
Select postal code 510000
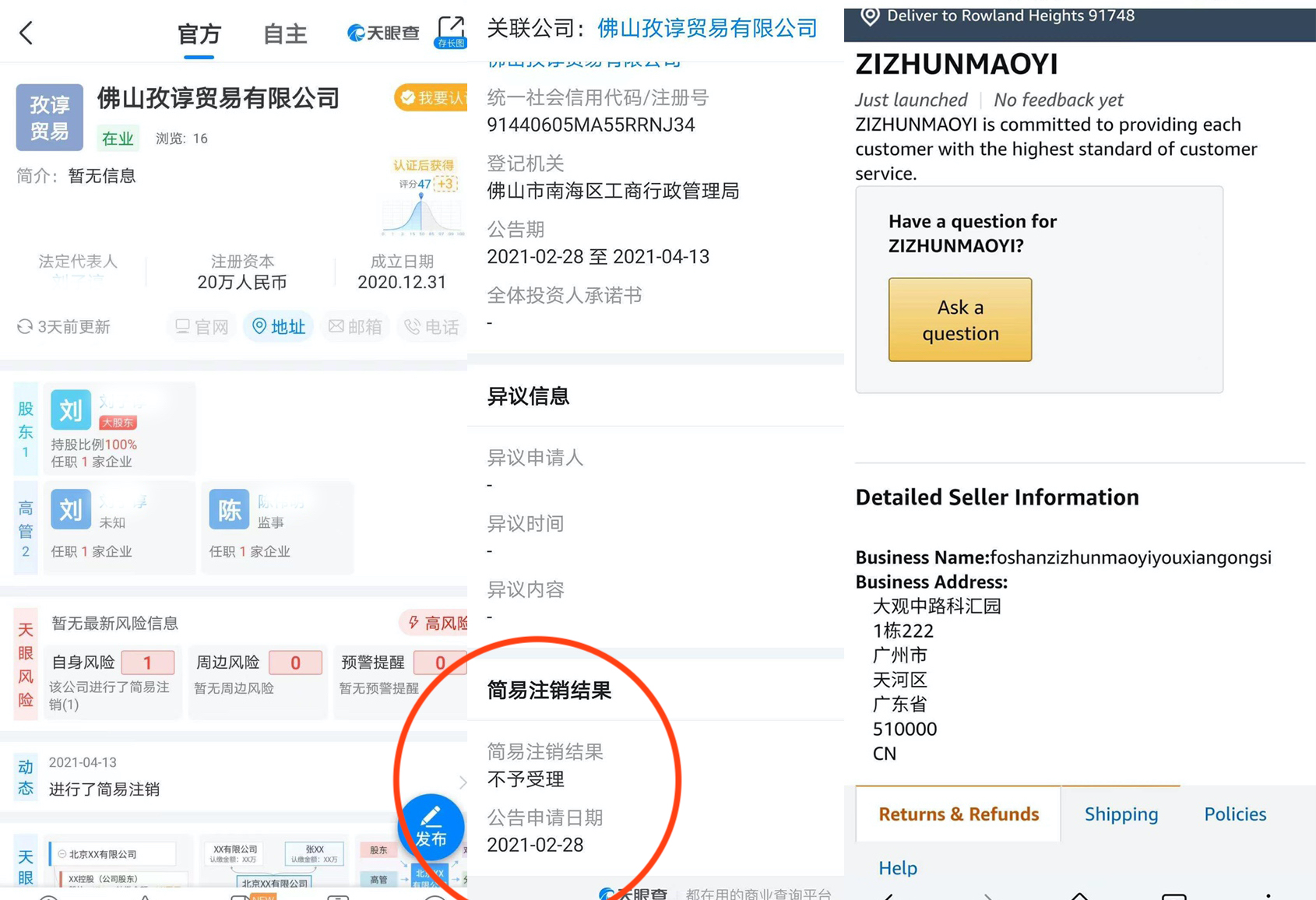click(905, 729)
